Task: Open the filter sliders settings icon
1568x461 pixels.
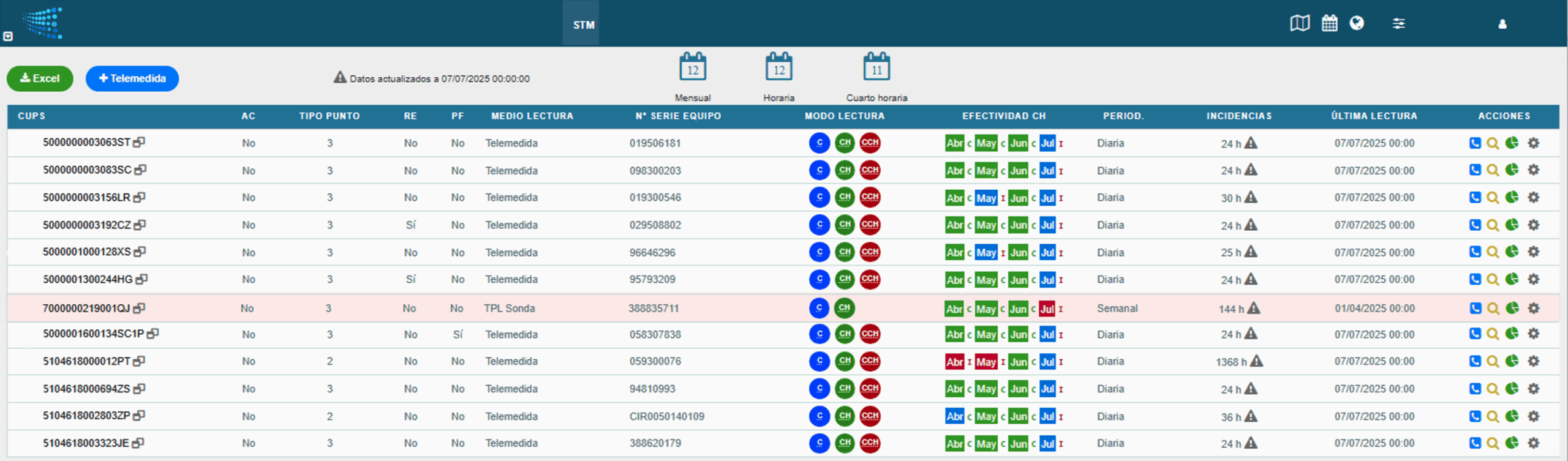Action: tap(1398, 24)
